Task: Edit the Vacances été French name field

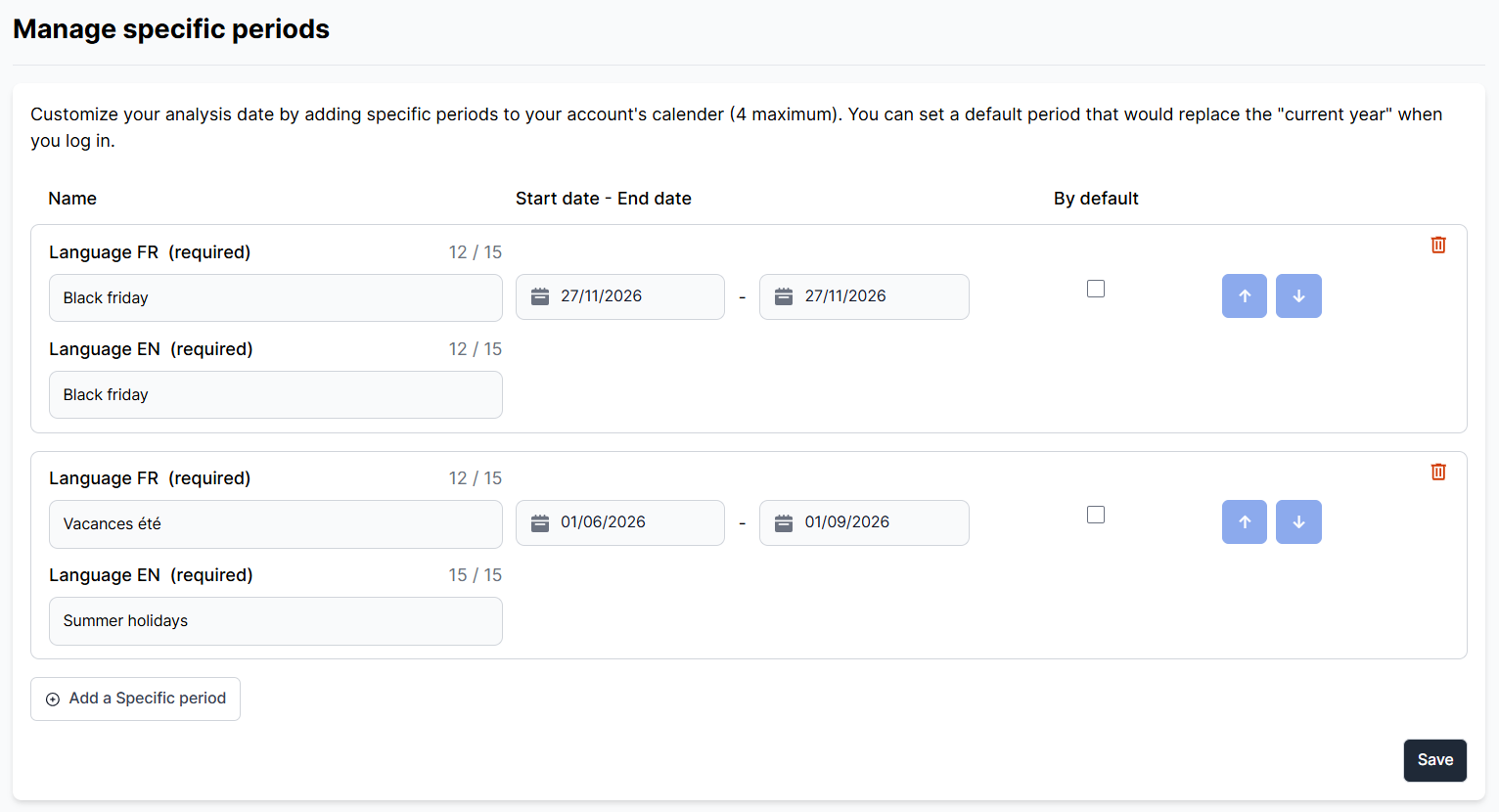Action: (275, 524)
